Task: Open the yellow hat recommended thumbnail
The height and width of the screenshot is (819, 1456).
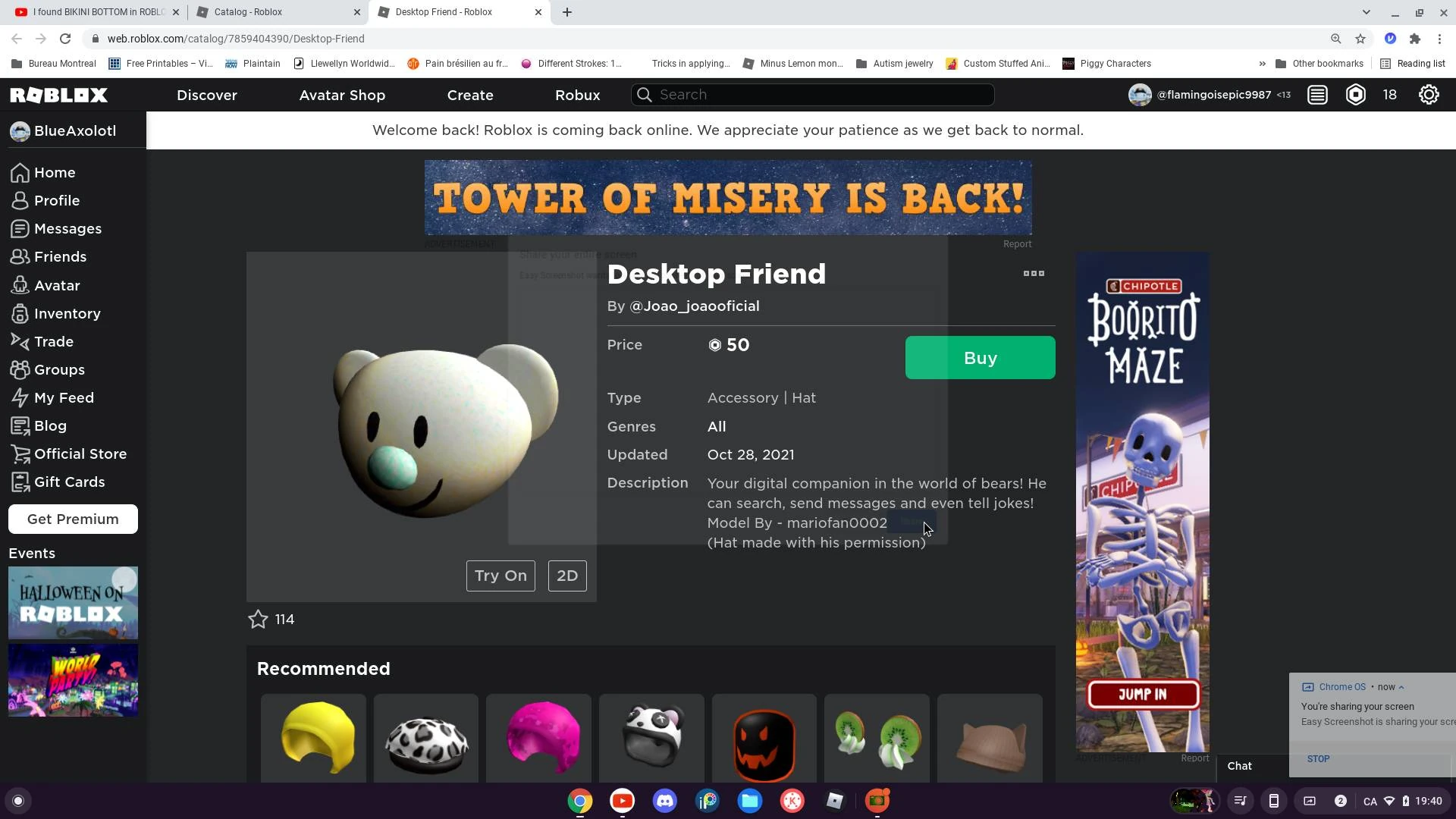Action: coord(313,737)
